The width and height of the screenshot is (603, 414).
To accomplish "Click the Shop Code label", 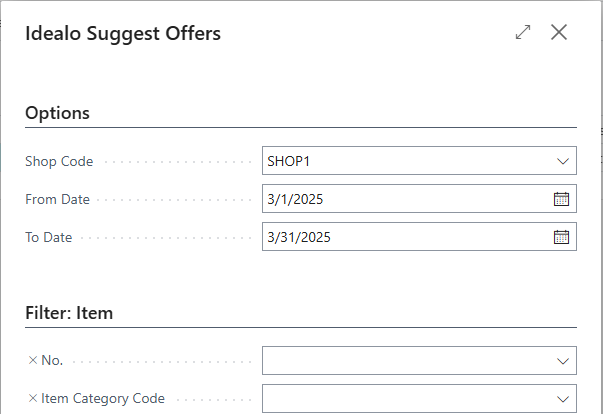I will [x=59, y=161].
